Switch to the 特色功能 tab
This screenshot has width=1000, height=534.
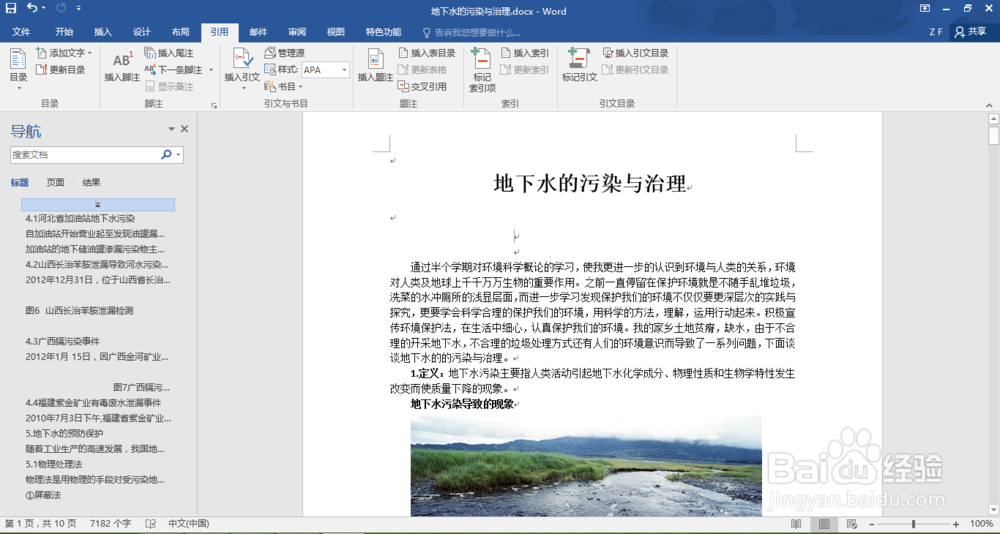[383, 32]
